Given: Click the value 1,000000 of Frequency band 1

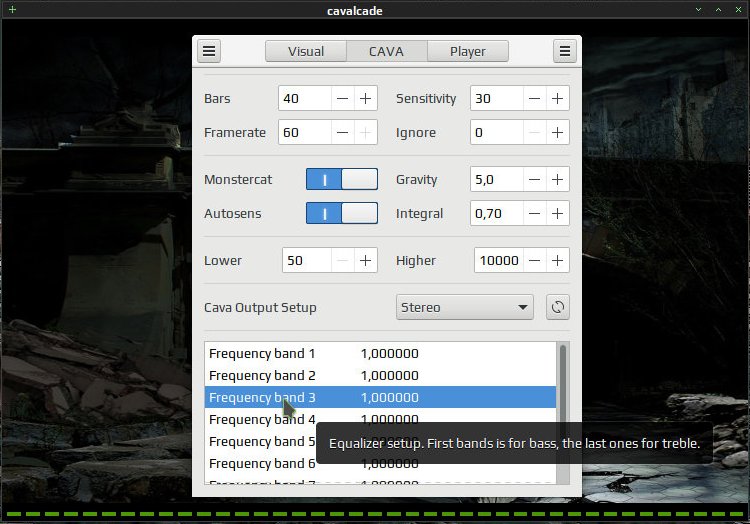Looking at the screenshot, I should pyautogui.click(x=390, y=354).
